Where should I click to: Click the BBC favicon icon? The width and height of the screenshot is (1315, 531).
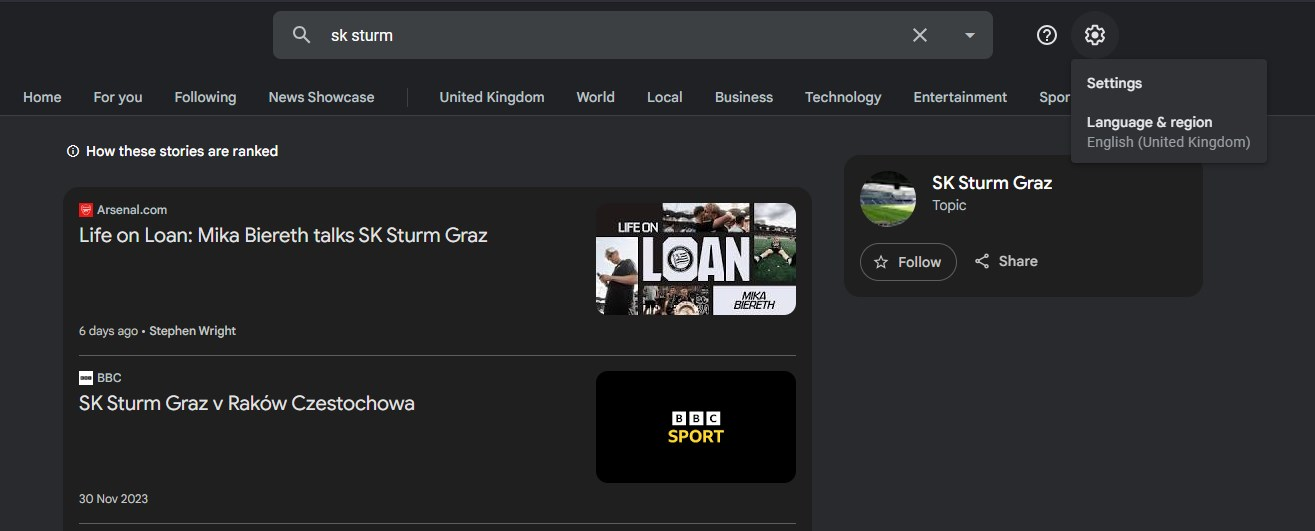(85, 378)
